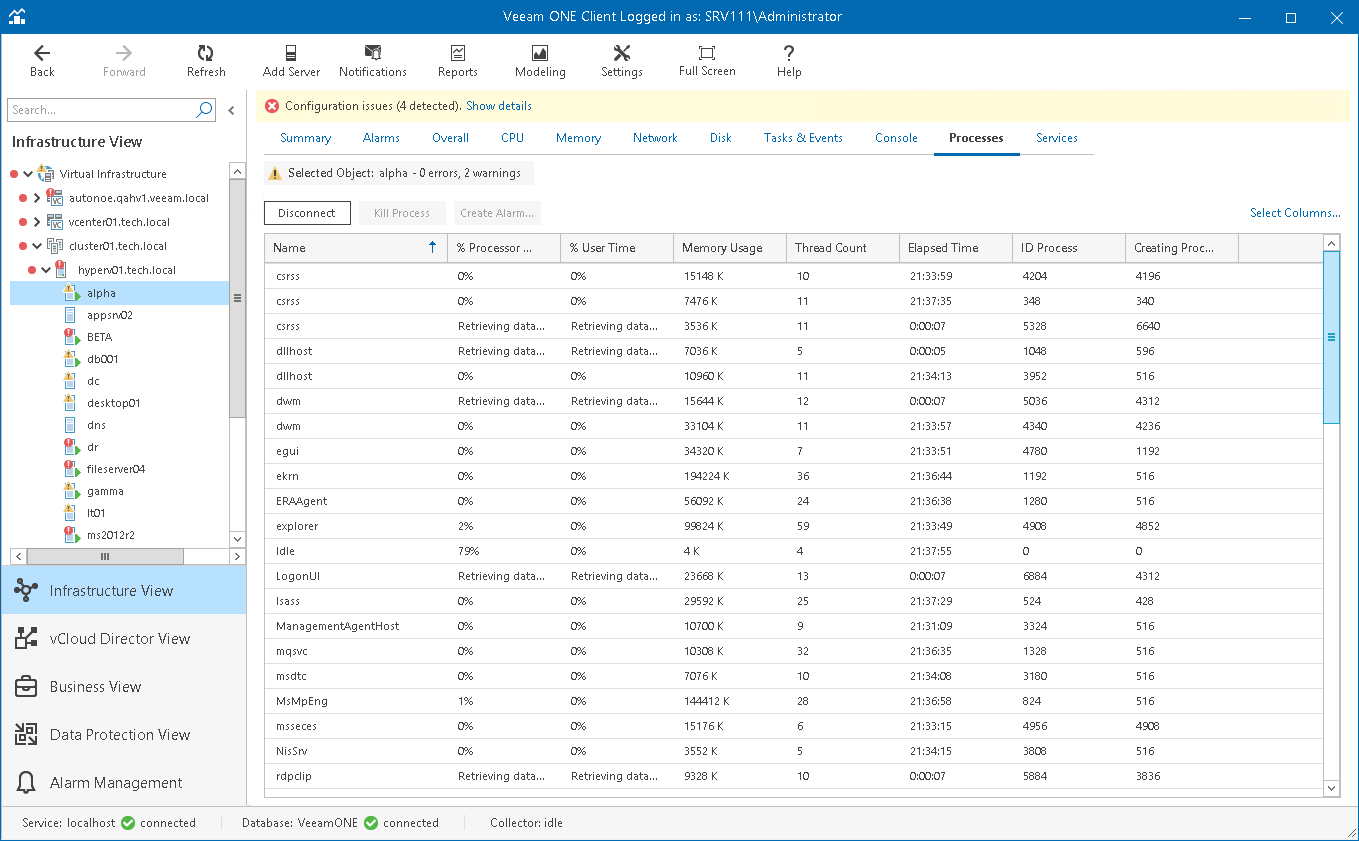The image size is (1359, 841).
Task: Launch the Modeling tool
Action: tap(540, 60)
